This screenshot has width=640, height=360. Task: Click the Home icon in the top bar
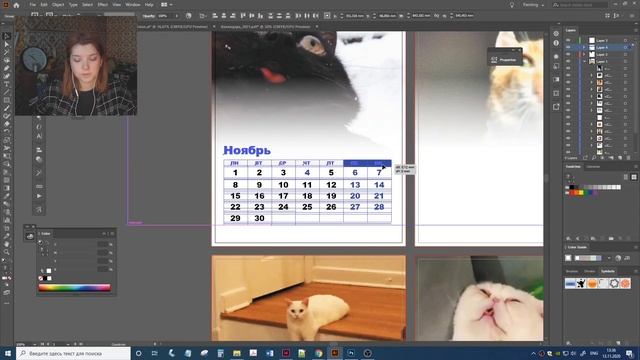16,5
